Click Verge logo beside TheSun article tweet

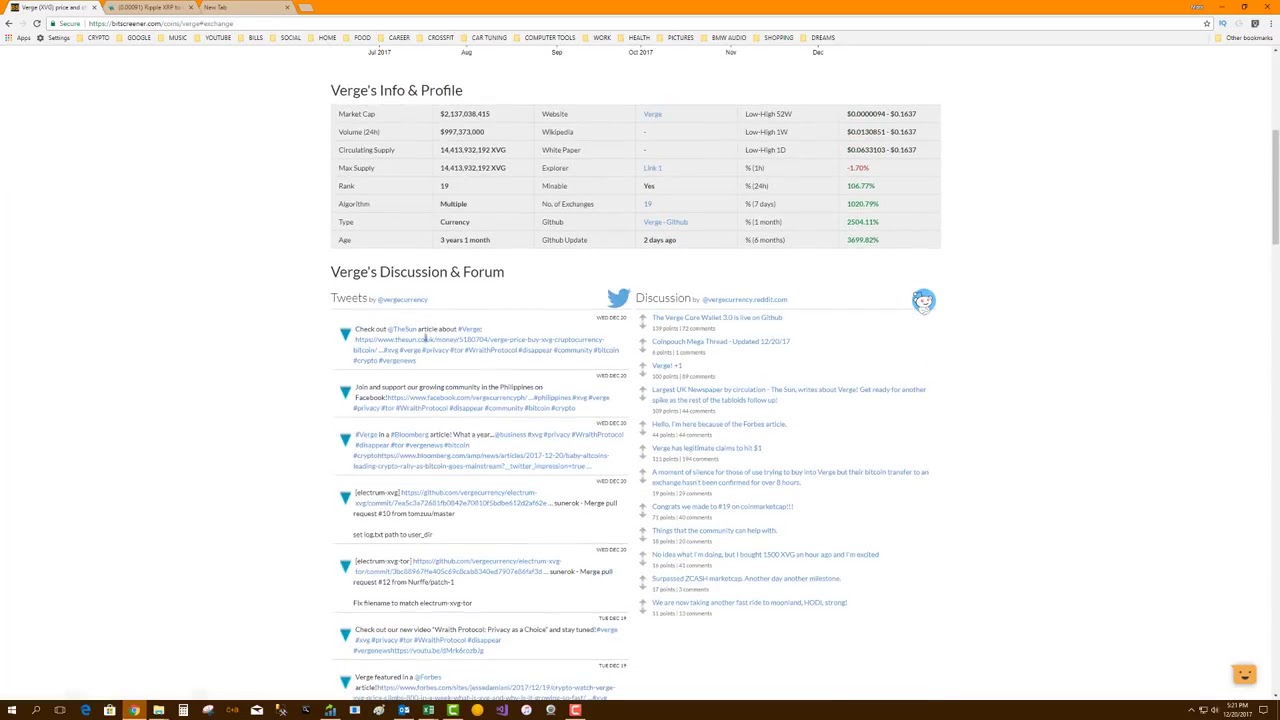pos(345,334)
